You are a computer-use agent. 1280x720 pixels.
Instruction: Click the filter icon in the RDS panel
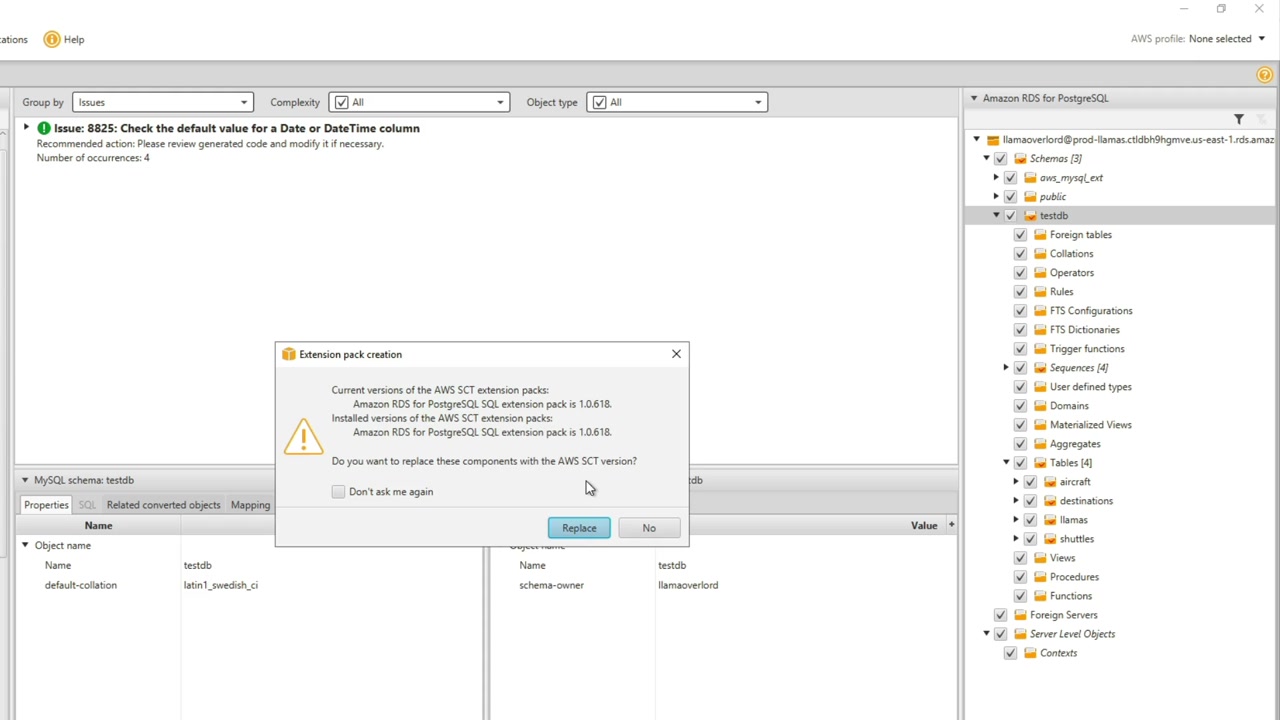pos(1239,119)
